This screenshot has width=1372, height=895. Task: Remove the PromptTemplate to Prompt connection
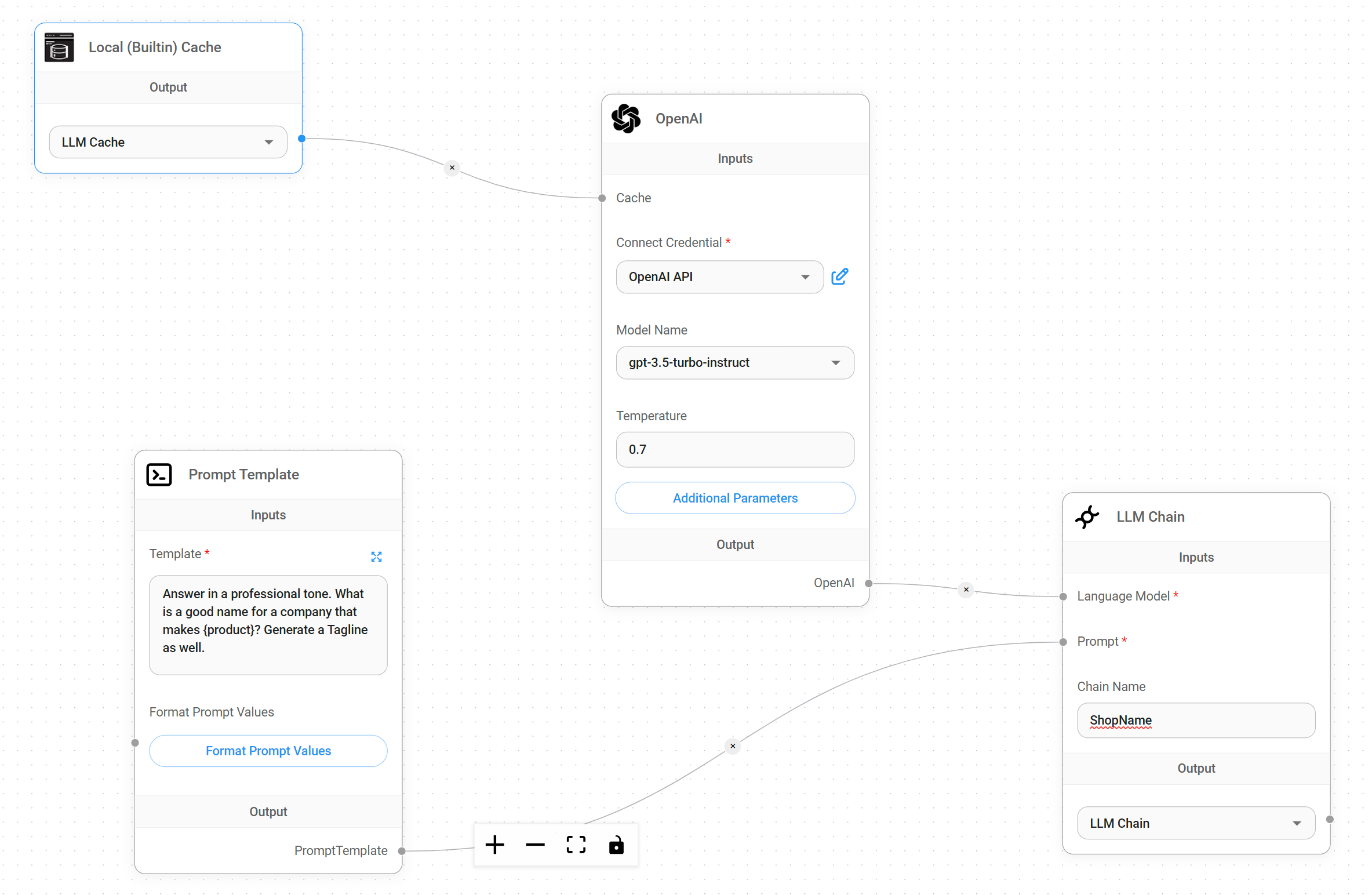pyautogui.click(x=732, y=747)
